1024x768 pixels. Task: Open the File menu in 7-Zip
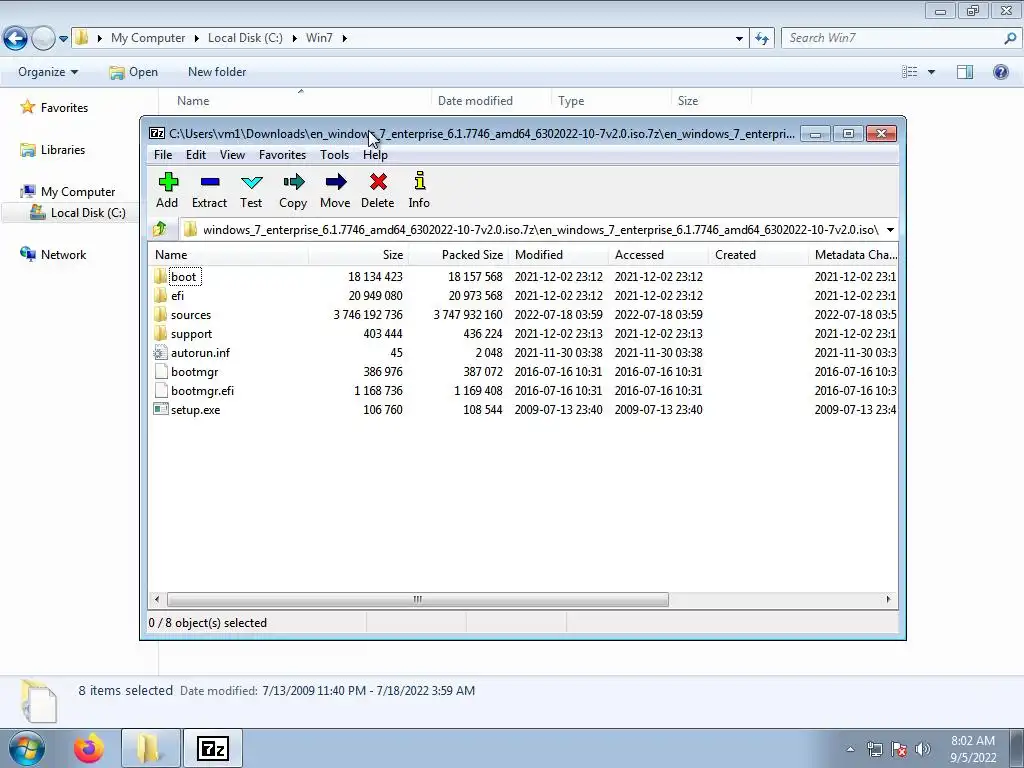point(163,155)
